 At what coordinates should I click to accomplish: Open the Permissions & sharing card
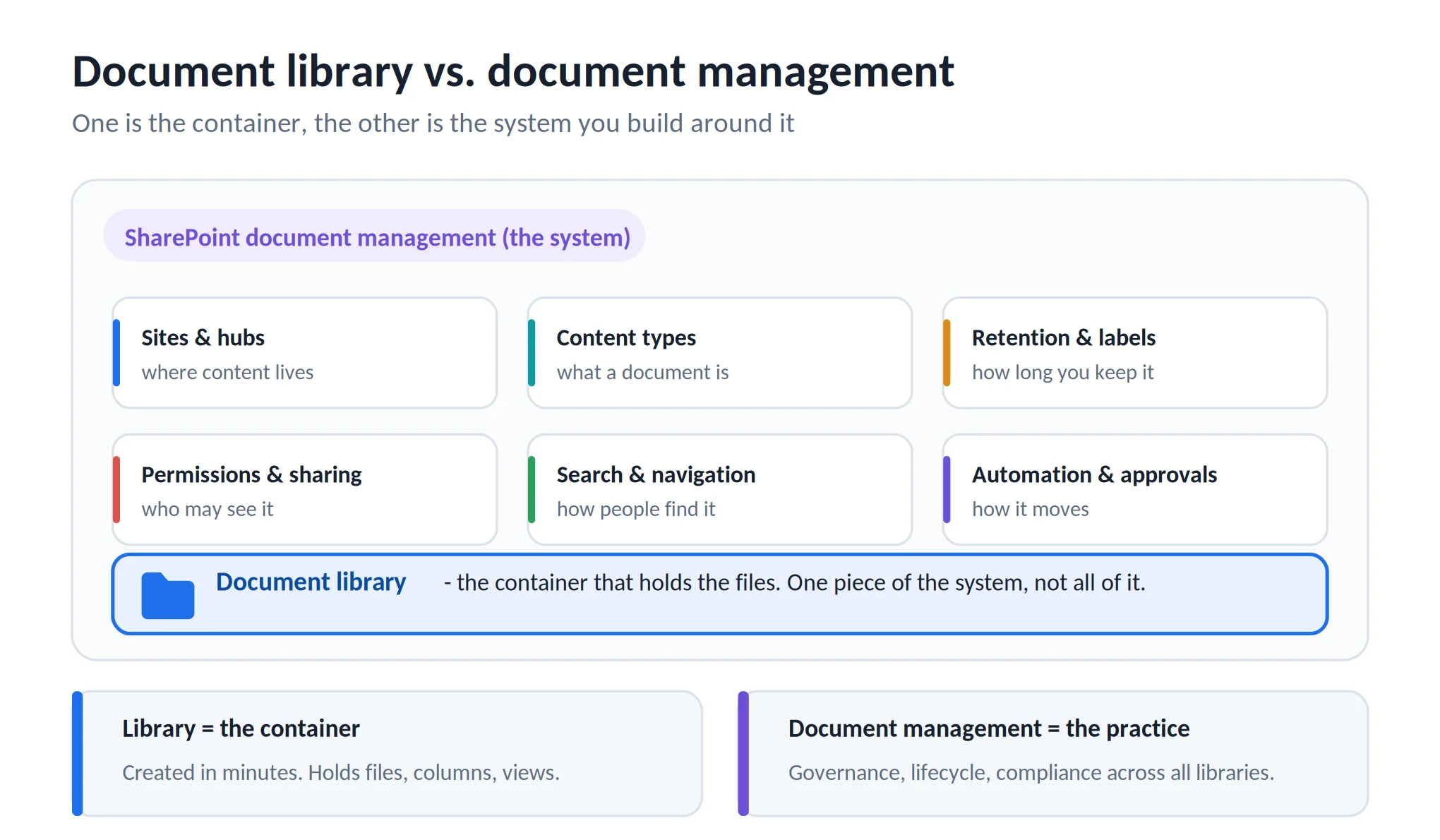[x=305, y=489]
